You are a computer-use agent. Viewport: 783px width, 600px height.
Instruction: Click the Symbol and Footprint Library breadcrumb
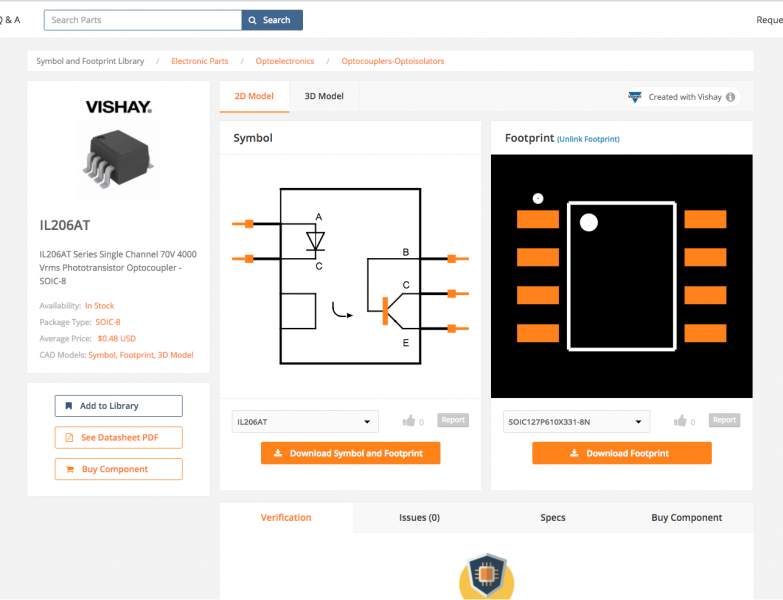90,61
